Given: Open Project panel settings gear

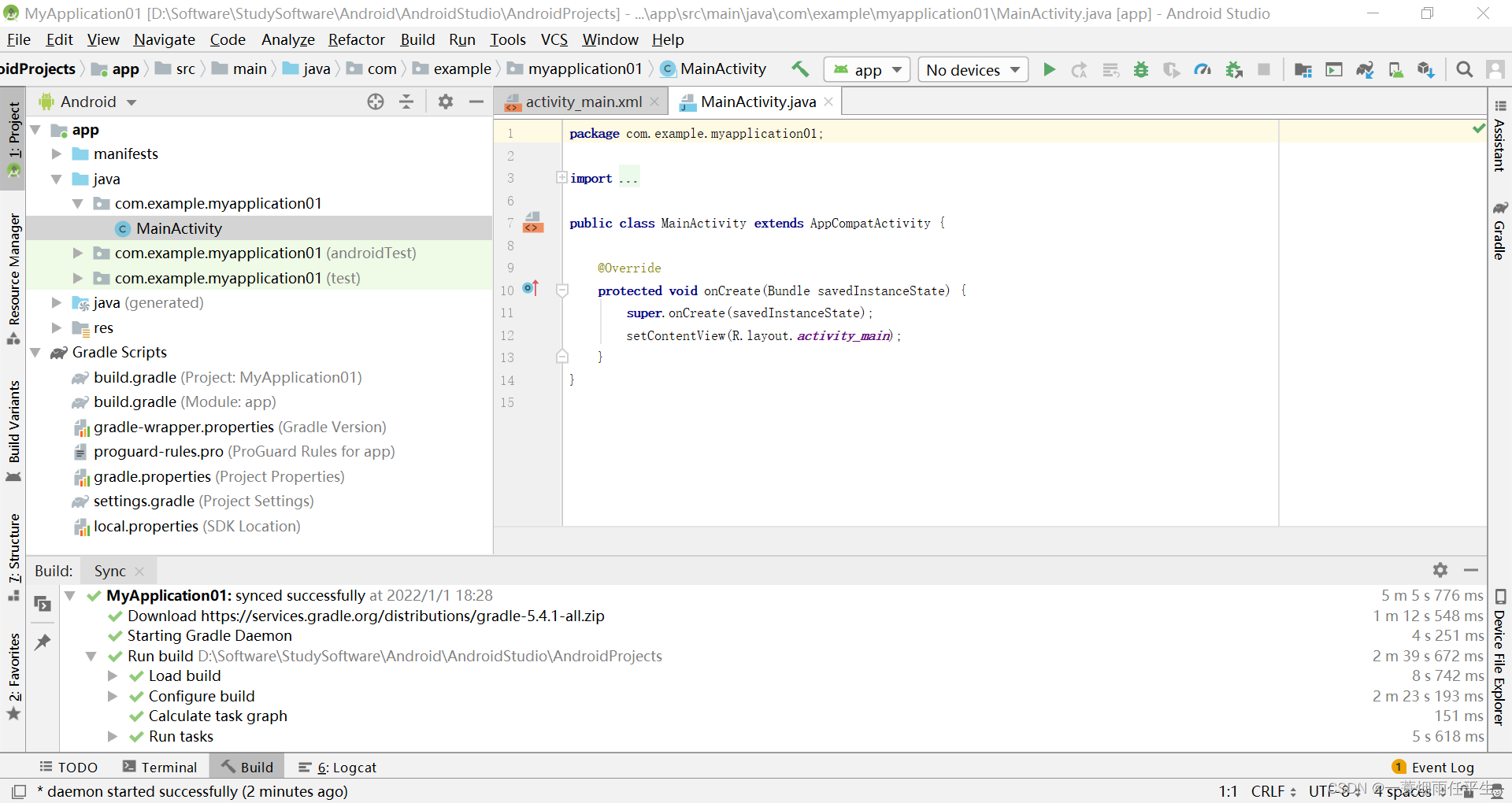Looking at the screenshot, I should (x=446, y=102).
